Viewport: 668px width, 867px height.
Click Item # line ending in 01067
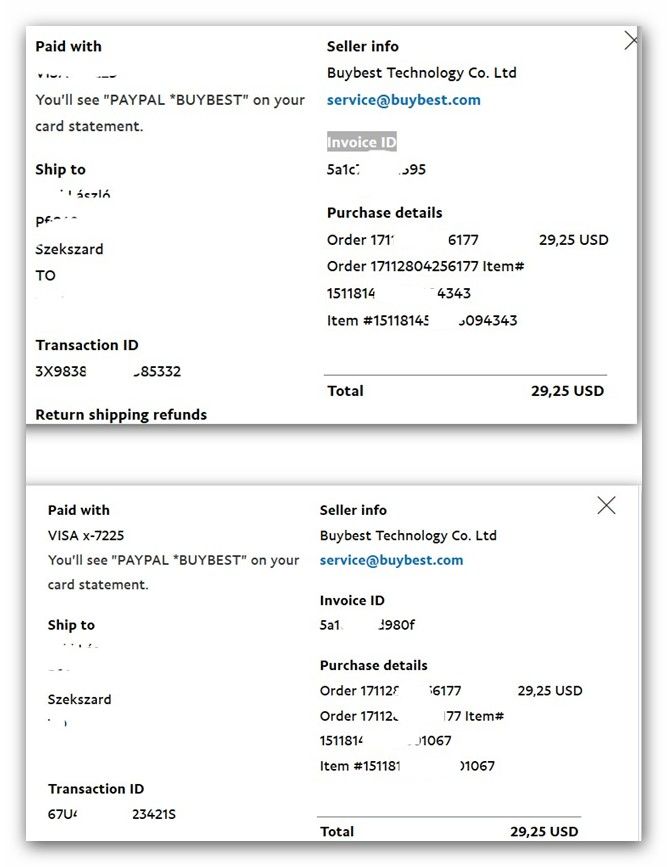coord(408,766)
